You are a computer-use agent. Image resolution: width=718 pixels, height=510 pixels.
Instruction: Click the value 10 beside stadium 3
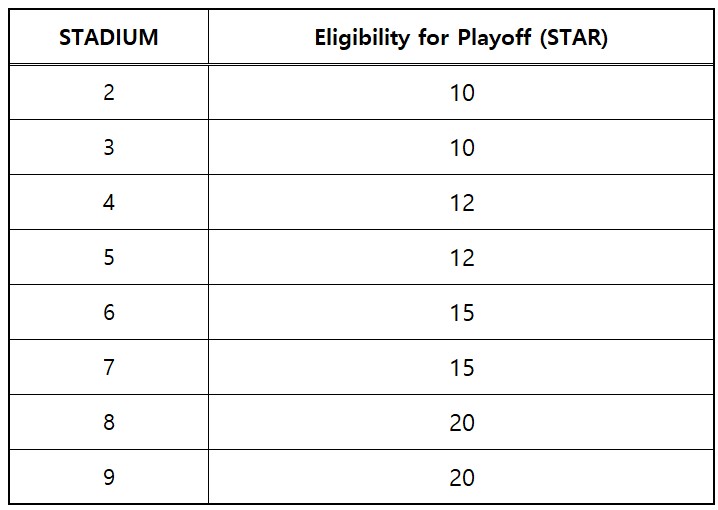pos(462,148)
